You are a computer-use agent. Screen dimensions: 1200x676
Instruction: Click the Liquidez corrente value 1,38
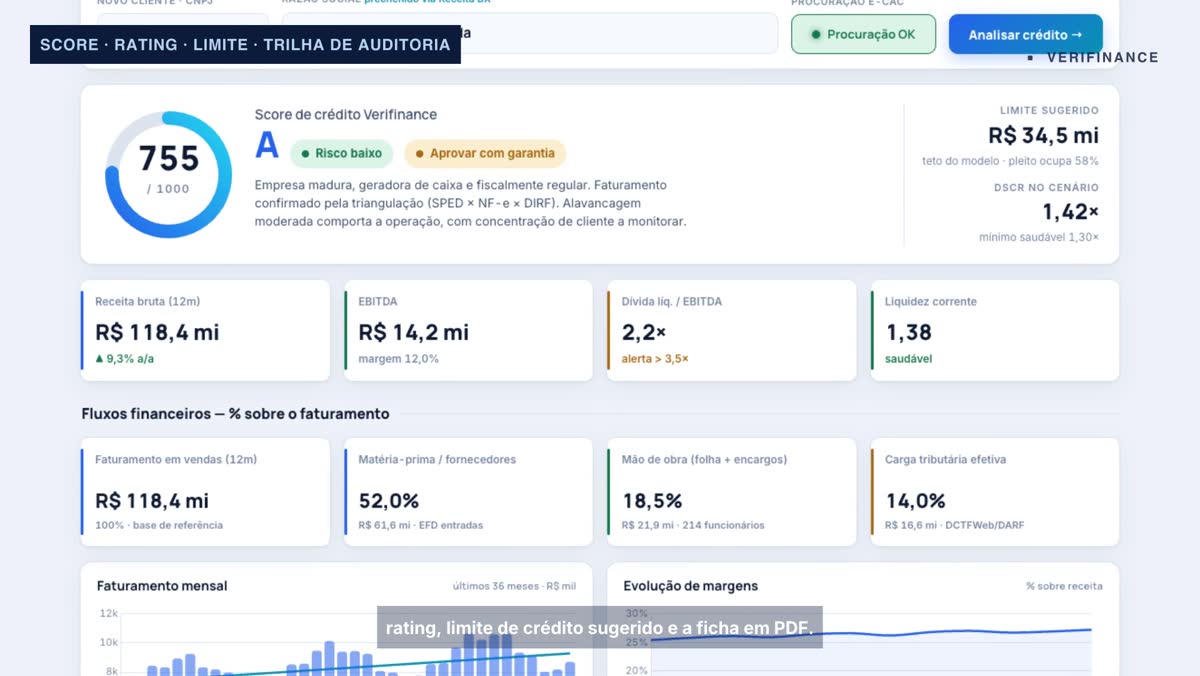pyautogui.click(x=908, y=332)
